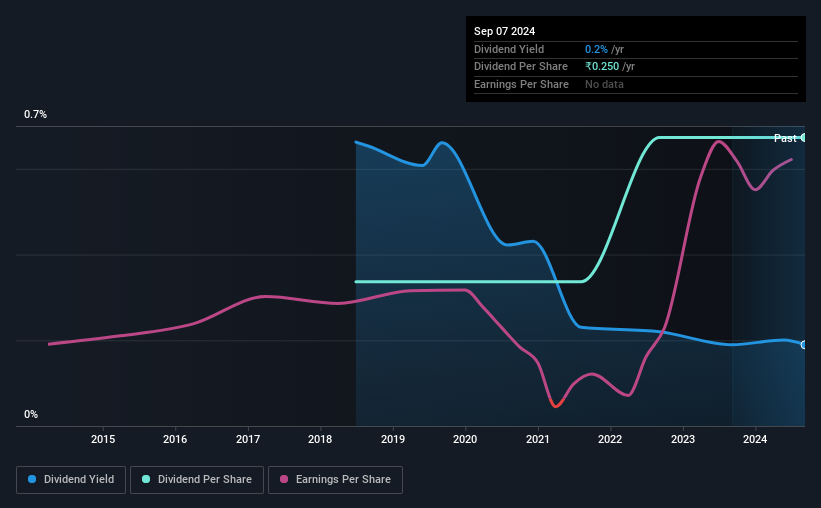Toggle the Earnings Per Share legend button
The width and height of the screenshot is (821, 508).
tap(335, 480)
